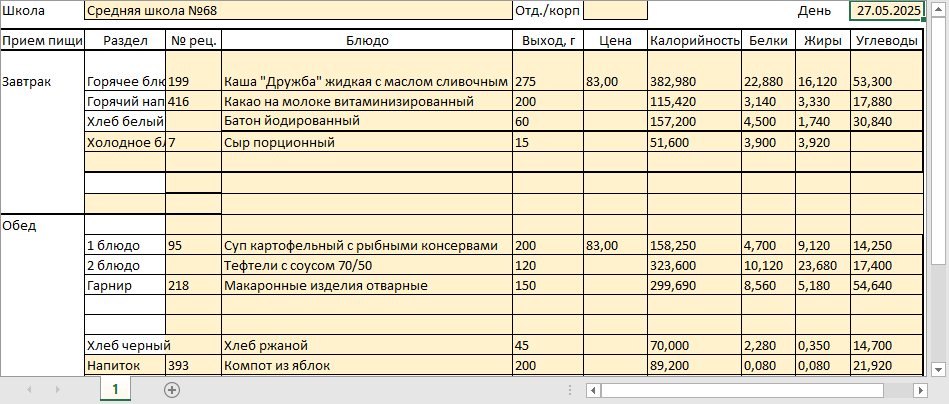This screenshot has width=949, height=404.
Task: Select cell Каша "Дружба" жидкая с маслом
Action: (367, 71)
